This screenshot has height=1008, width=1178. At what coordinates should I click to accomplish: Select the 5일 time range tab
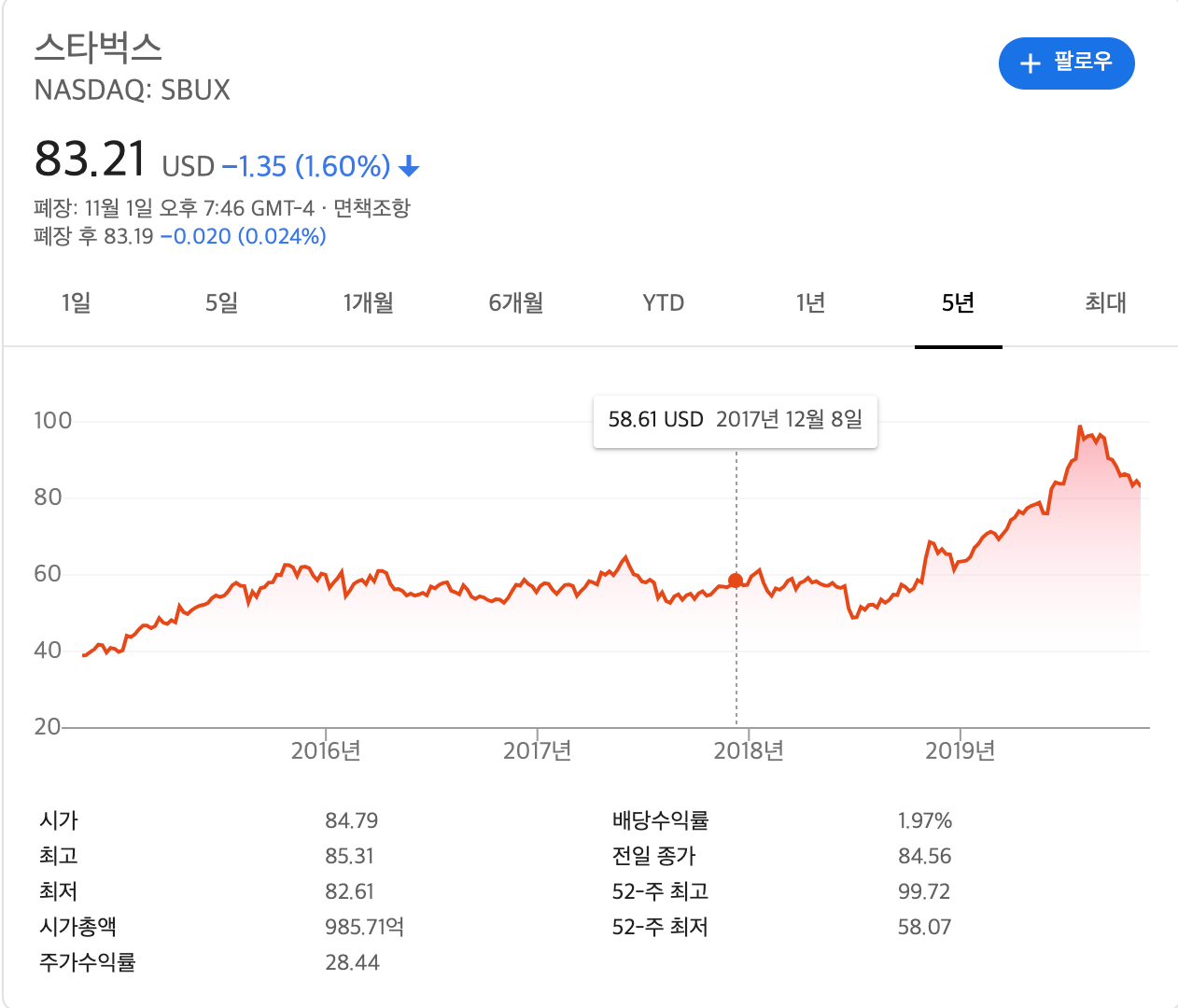tap(222, 302)
